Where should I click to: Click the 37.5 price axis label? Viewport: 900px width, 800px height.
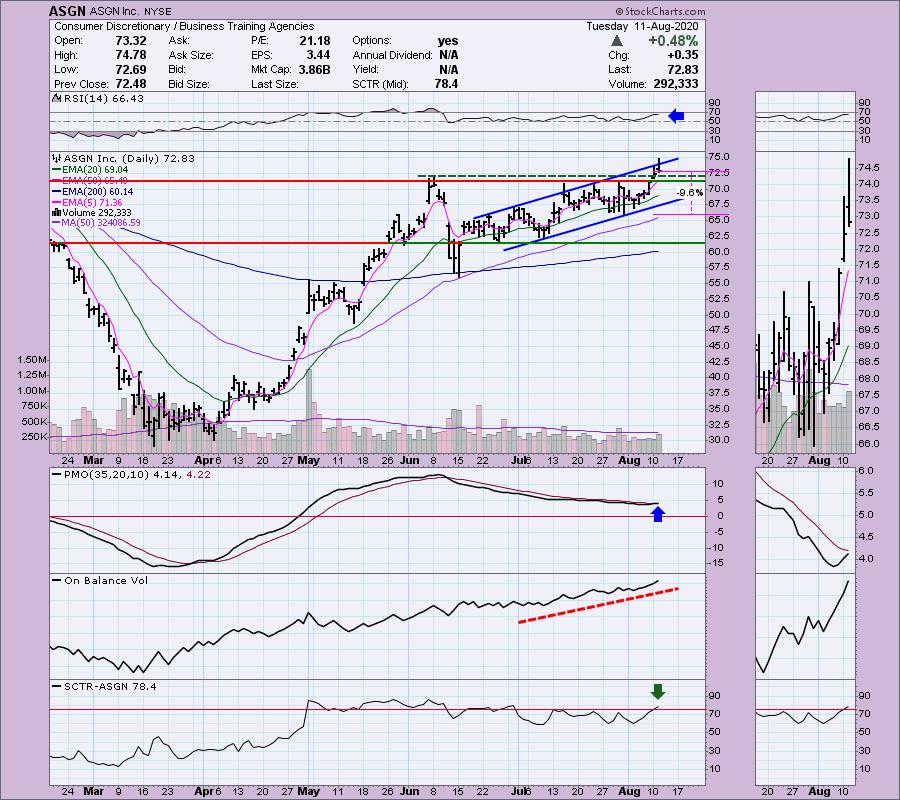pyautogui.click(x=719, y=393)
